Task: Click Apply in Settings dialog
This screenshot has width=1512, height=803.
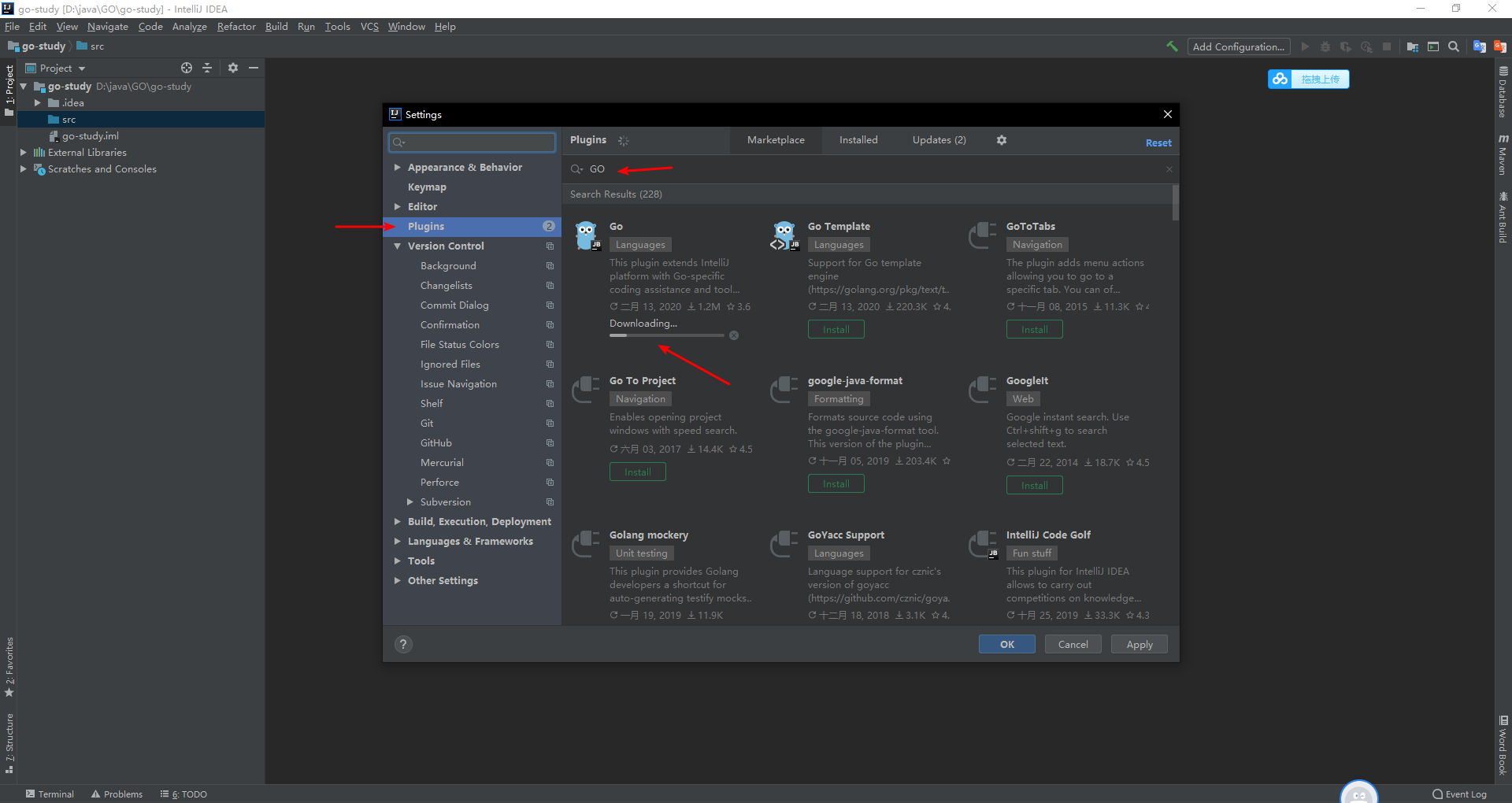Action: tap(1140, 644)
